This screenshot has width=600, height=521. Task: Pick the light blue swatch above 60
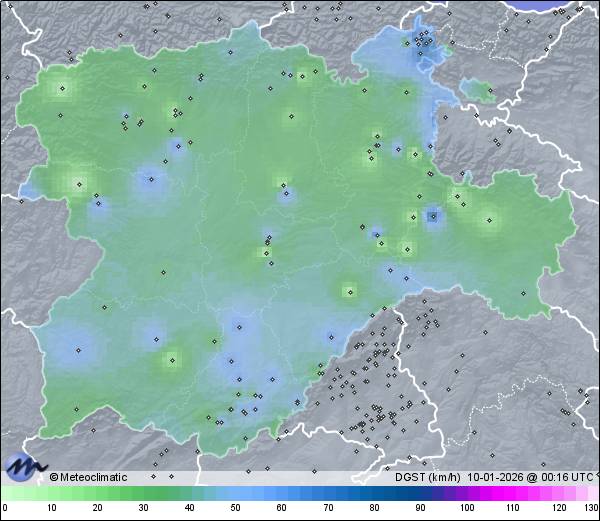pyautogui.click(x=281, y=493)
